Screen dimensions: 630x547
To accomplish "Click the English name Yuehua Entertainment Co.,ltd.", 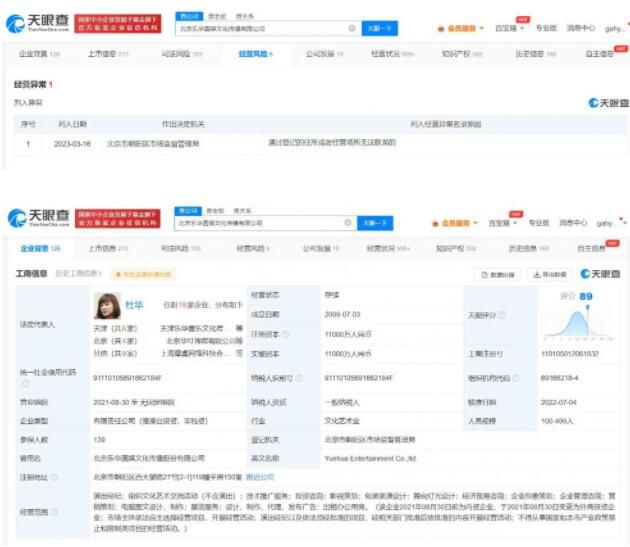I will point(370,458).
